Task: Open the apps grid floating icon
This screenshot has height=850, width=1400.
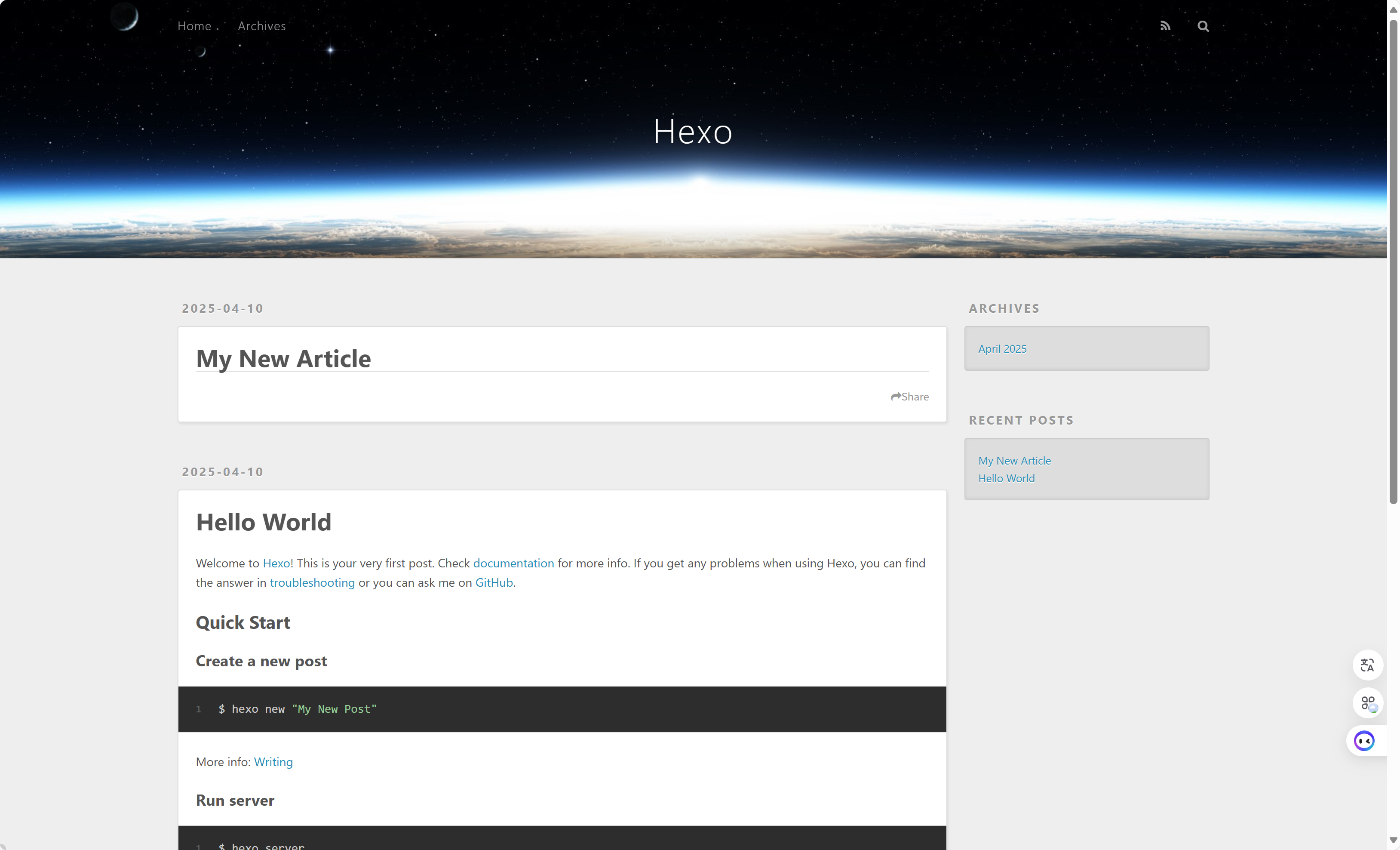Action: point(1367,703)
